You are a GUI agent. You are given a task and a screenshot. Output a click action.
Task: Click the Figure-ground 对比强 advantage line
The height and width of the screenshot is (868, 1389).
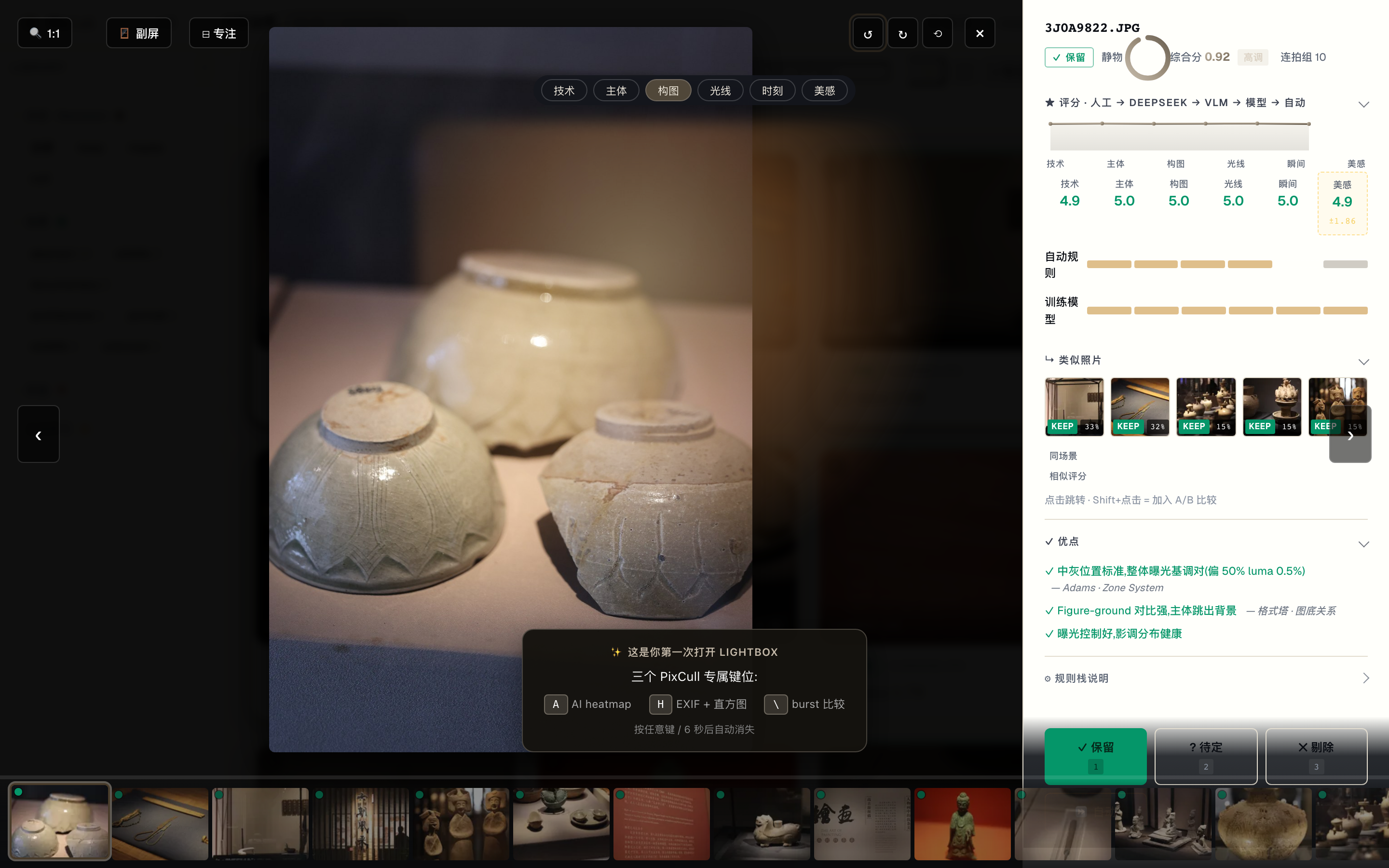point(1141,610)
